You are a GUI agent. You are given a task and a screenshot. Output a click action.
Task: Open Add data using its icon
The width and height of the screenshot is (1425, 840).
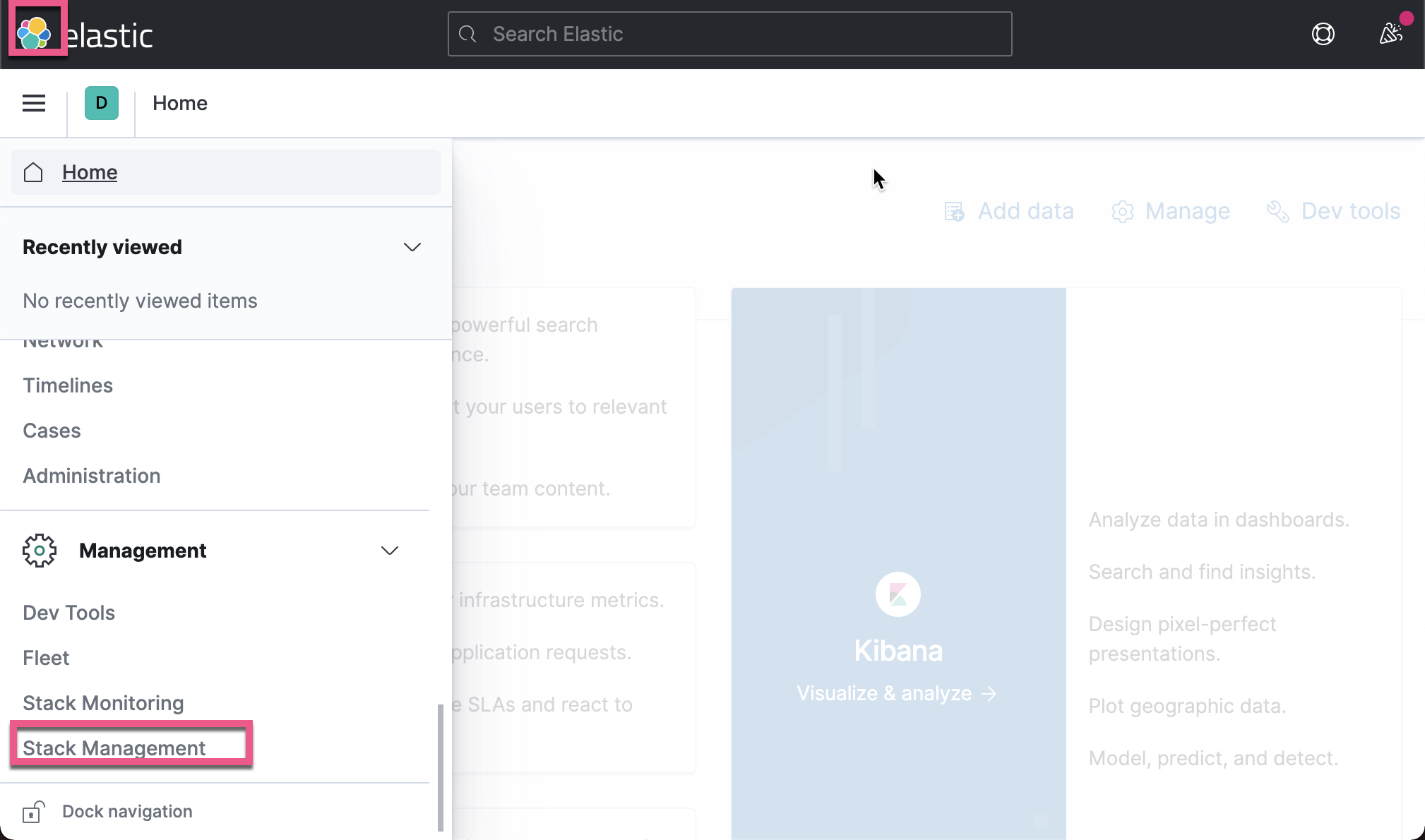953,211
